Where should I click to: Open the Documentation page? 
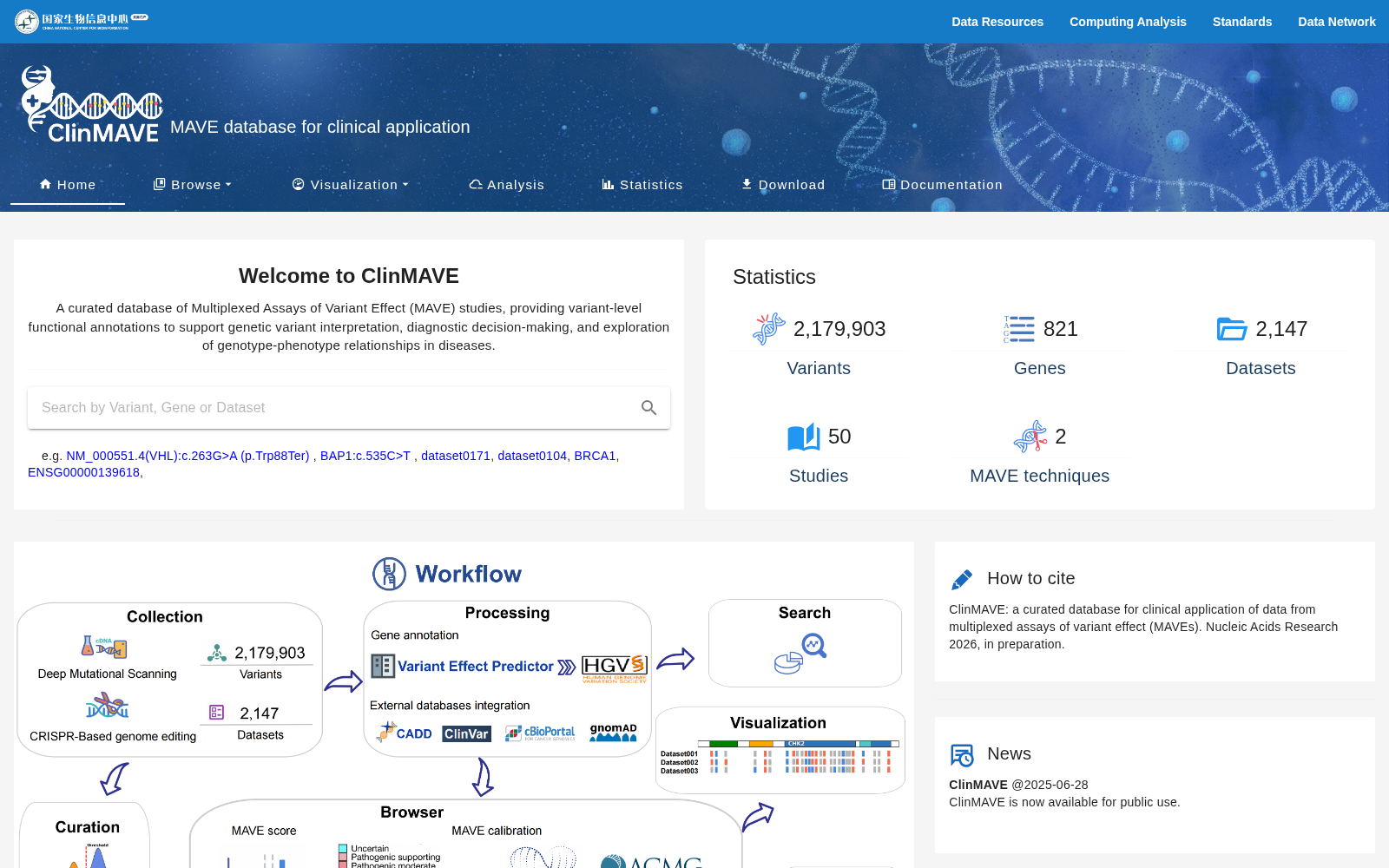942,185
